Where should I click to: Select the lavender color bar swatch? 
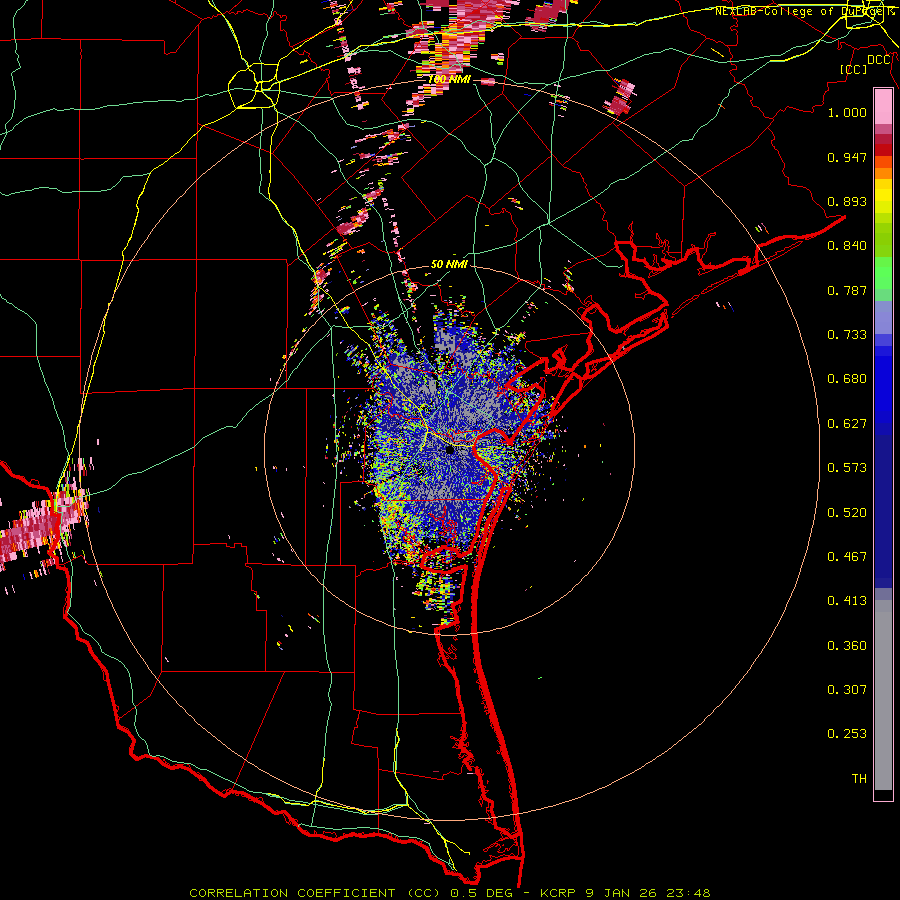pyautogui.click(x=883, y=317)
